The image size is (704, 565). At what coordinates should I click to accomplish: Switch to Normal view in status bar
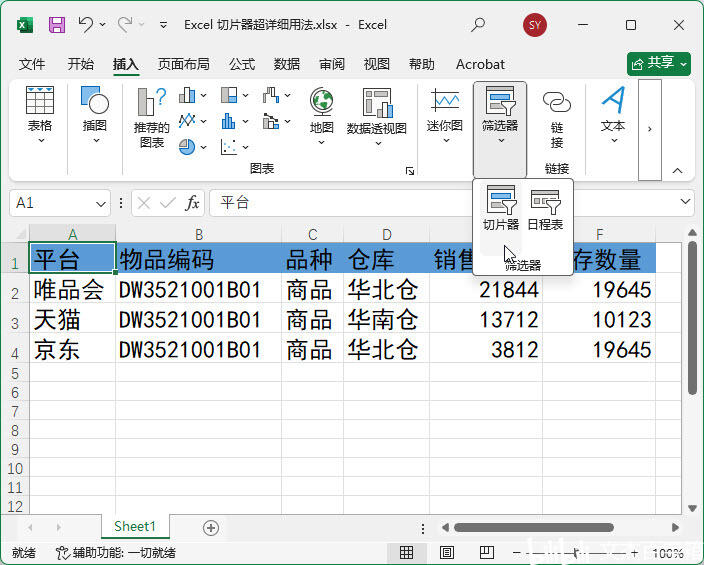click(x=406, y=552)
